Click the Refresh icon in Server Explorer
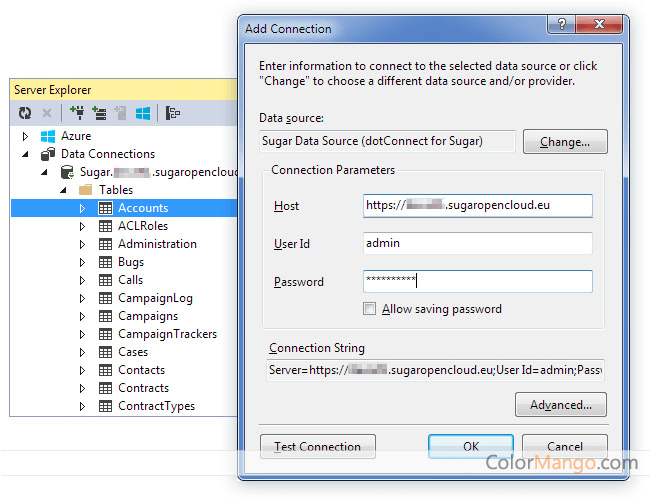 pyautogui.click(x=25, y=113)
